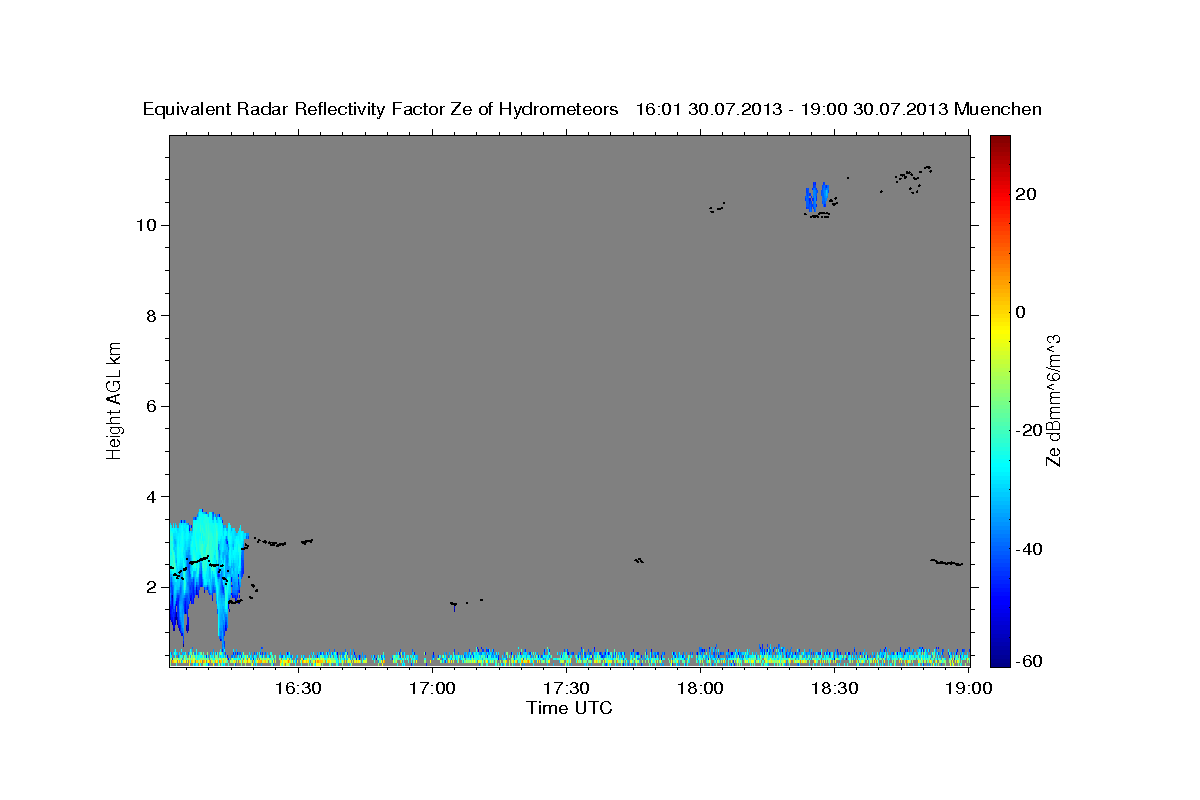Click the height tick label 2
The height and width of the screenshot is (800, 1200).
pyautogui.click(x=152, y=587)
